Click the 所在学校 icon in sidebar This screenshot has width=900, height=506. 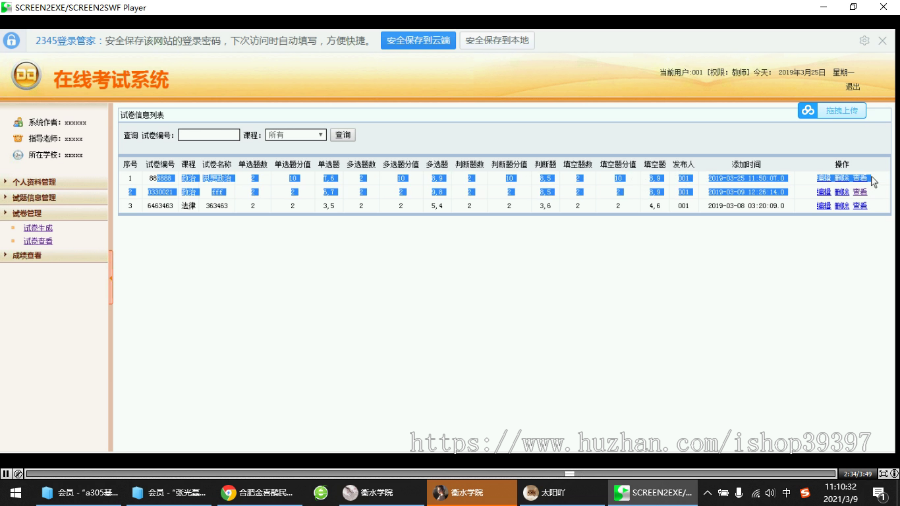pyautogui.click(x=18, y=155)
